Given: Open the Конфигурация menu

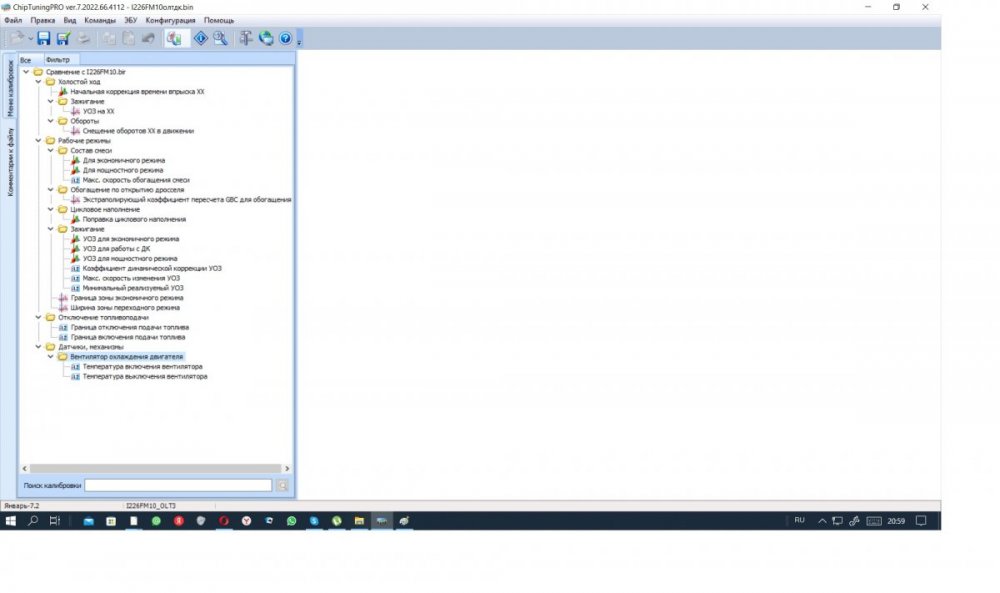Looking at the screenshot, I should pos(170,20).
